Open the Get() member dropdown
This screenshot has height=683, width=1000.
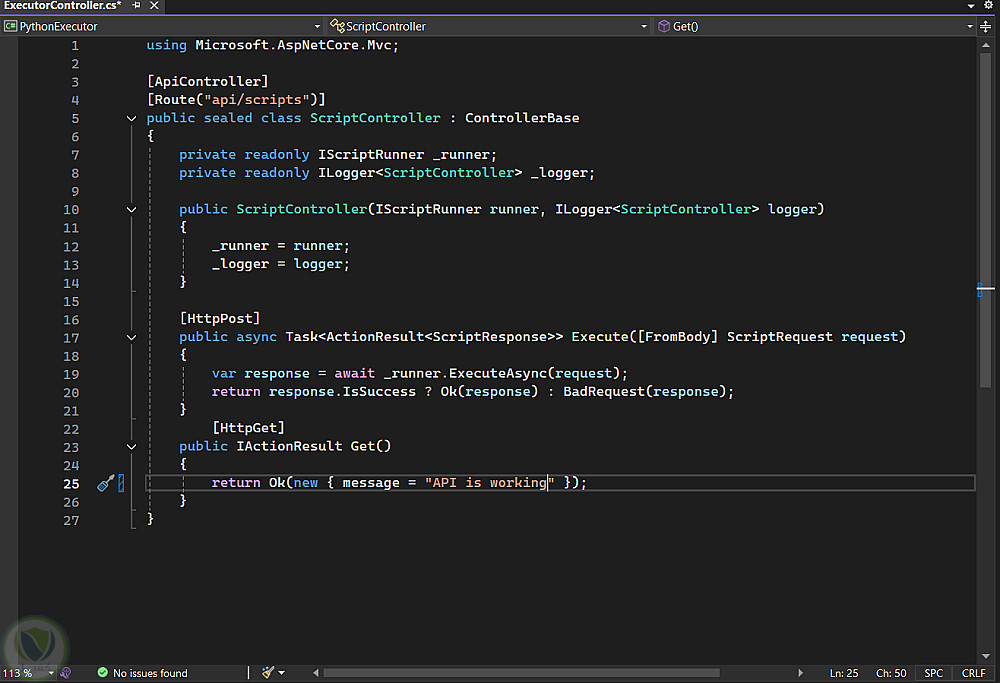[x=970, y=26]
